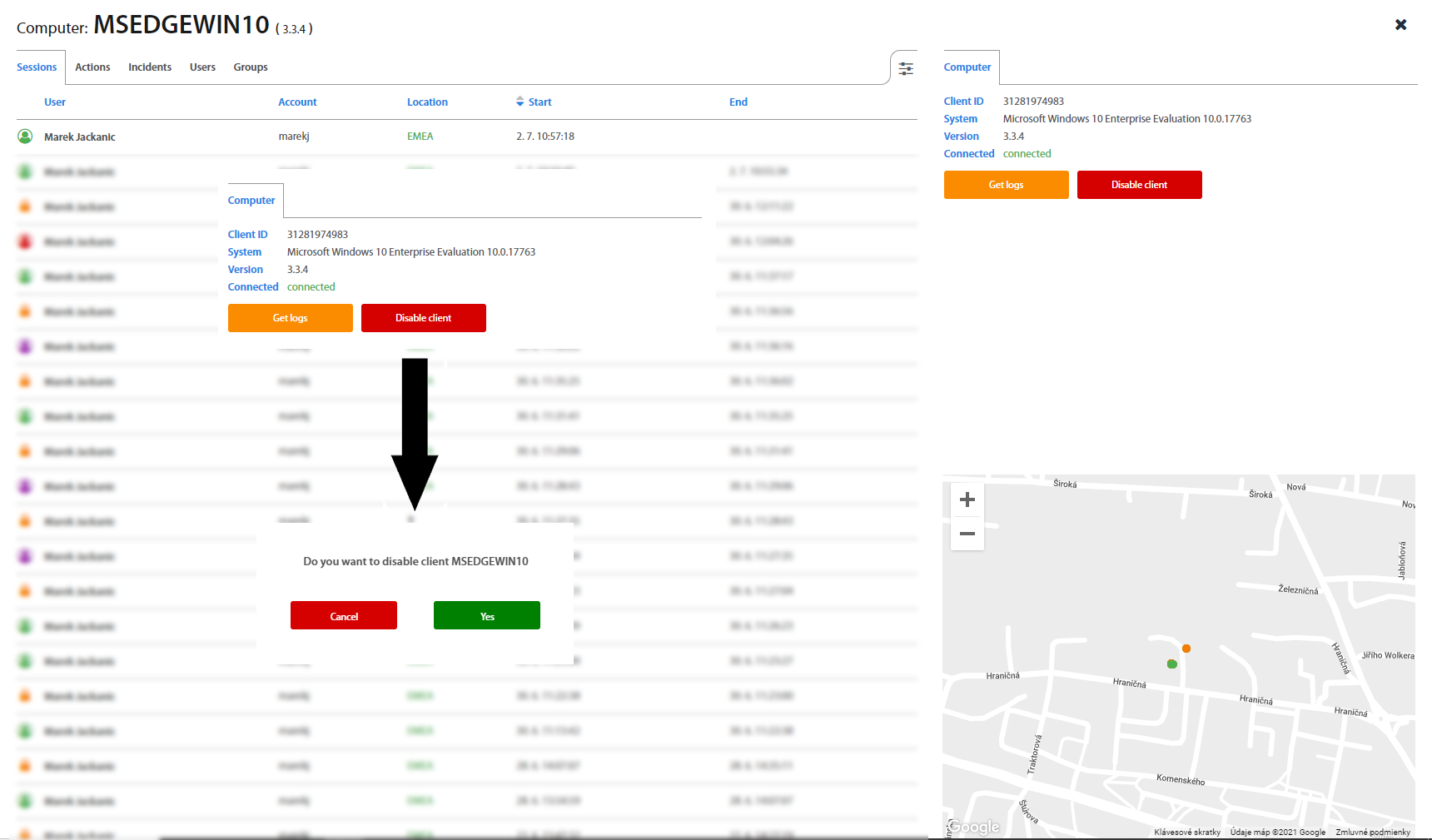Open the filter settings sliders icon
Screen dimensions: 1432x840
906,68
